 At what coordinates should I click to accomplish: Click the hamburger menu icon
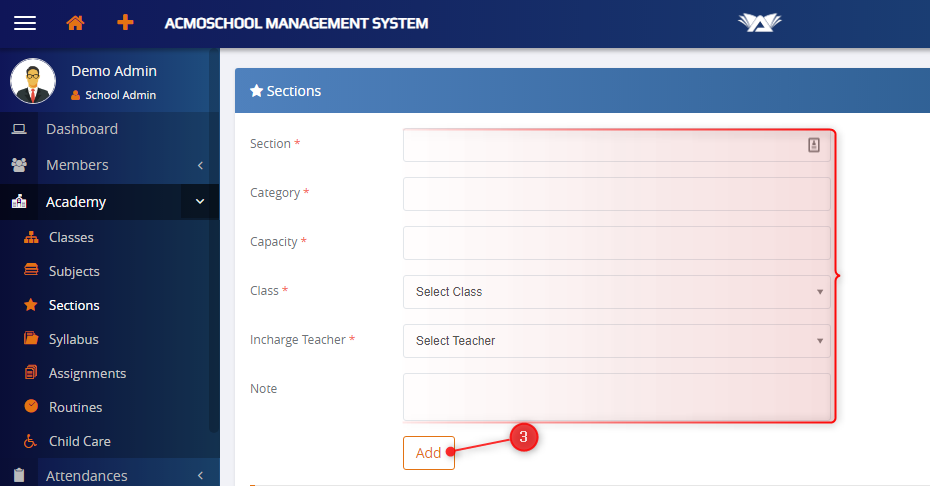click(24, 23)
